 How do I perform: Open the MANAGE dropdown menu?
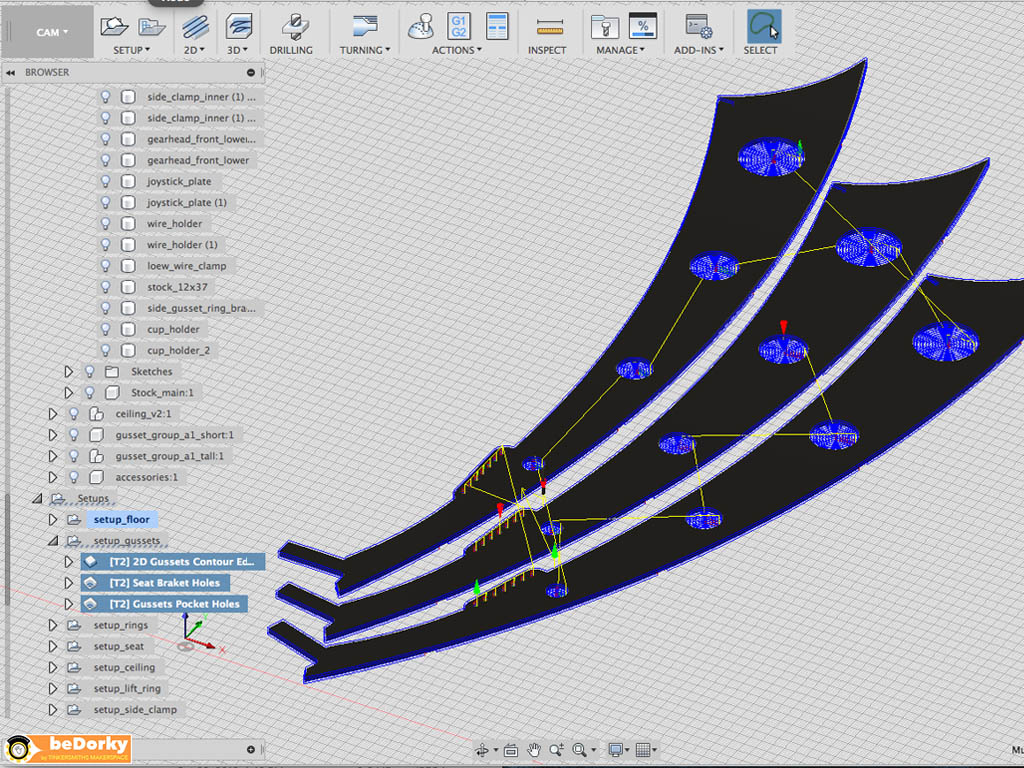coord(620,50)
